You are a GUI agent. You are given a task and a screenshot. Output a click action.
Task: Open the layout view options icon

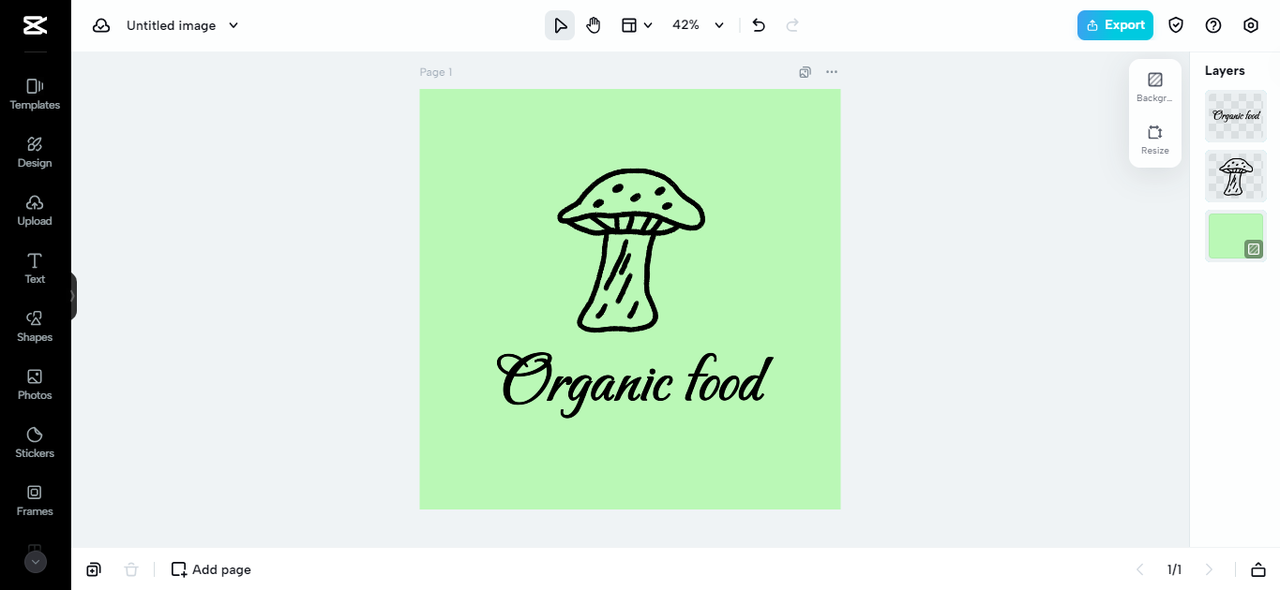pos(629,25)
